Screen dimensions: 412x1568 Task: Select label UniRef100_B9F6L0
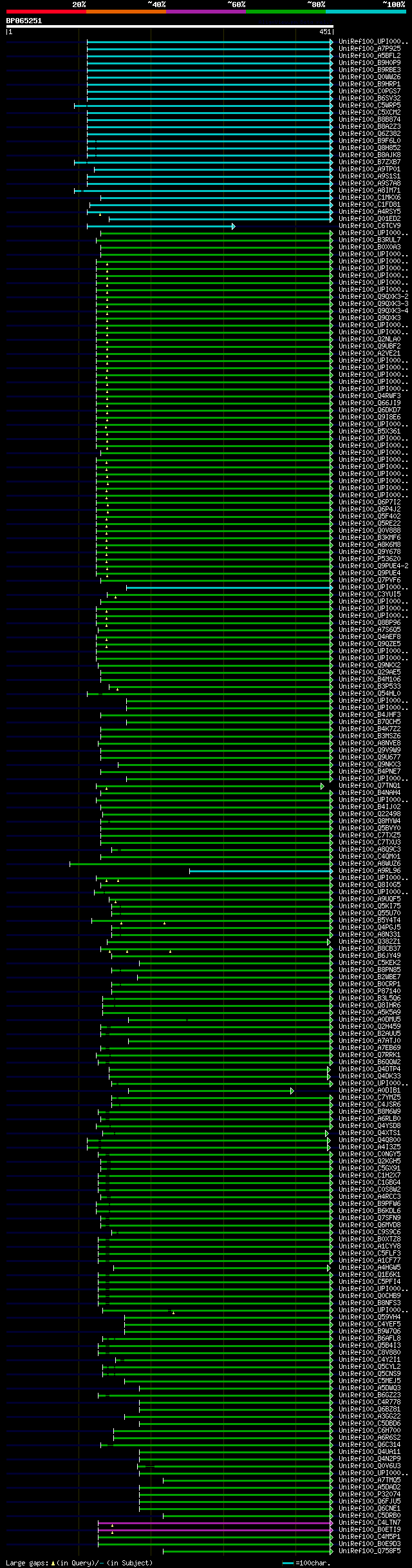(x=370, y=141)
